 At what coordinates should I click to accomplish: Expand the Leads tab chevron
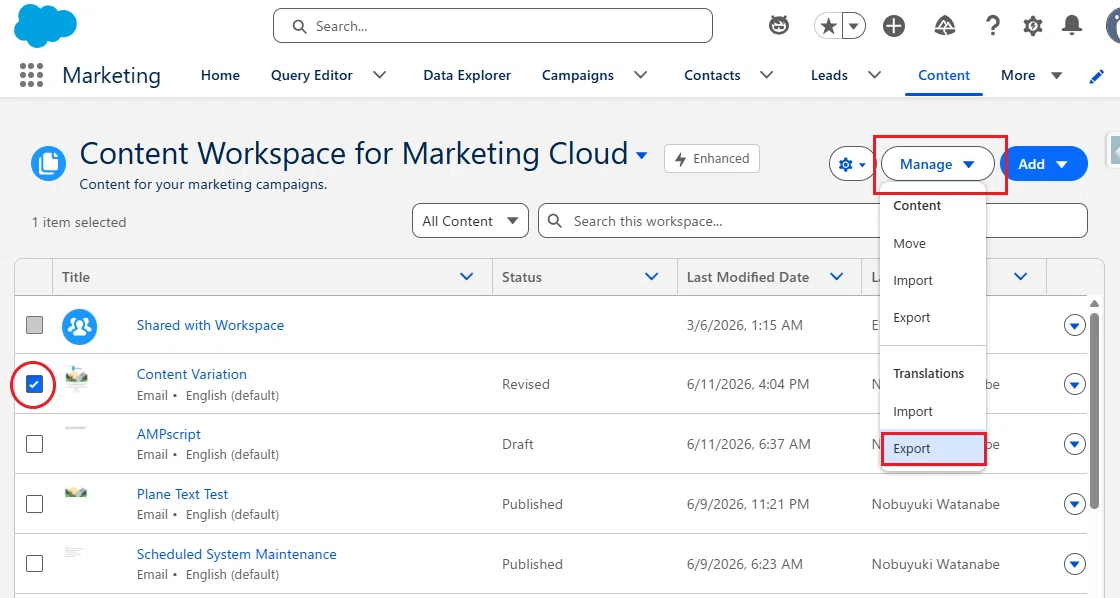point(874,75)
